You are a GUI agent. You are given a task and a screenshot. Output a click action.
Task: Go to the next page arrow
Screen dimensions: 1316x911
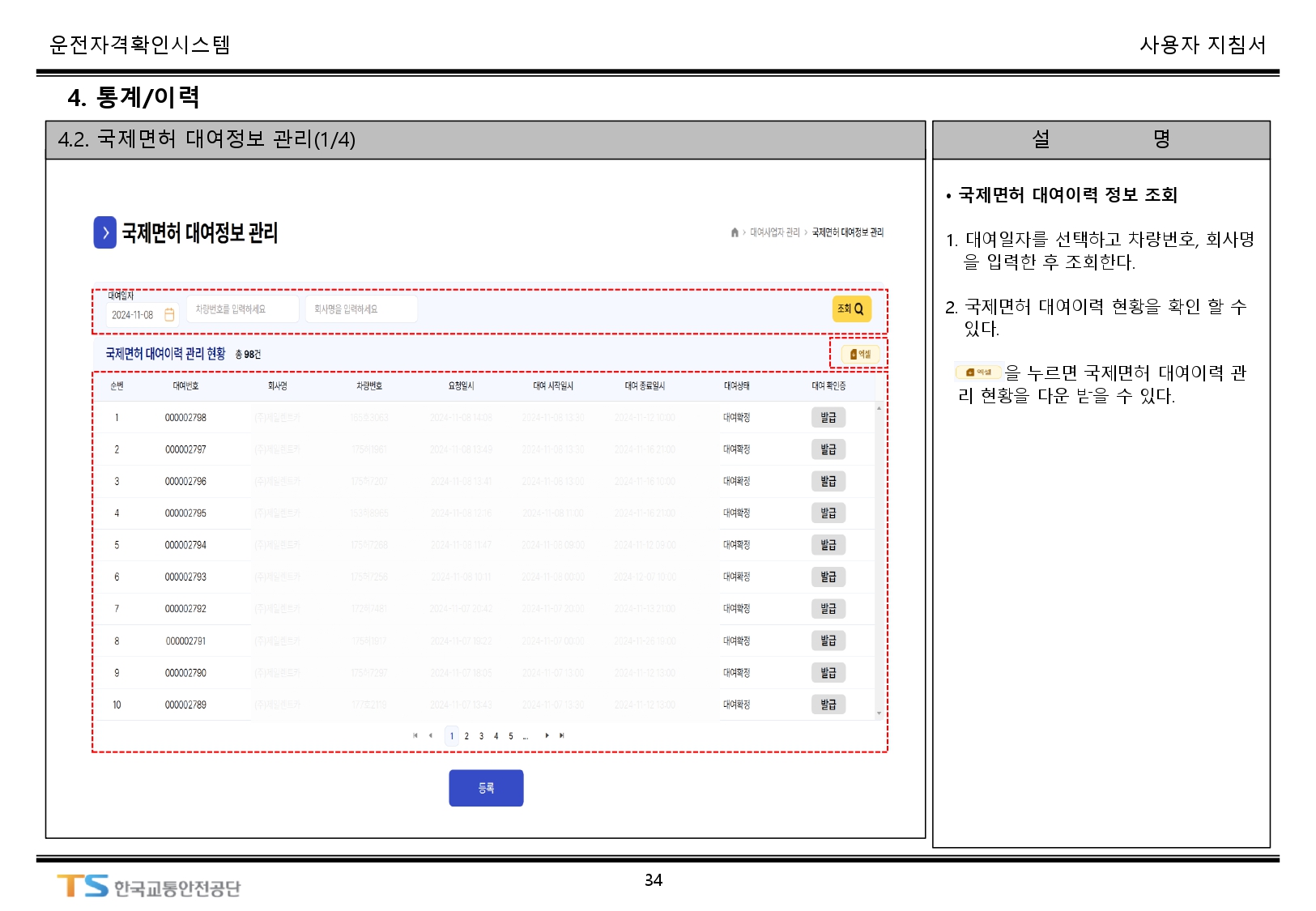click(x=547, y=736)
